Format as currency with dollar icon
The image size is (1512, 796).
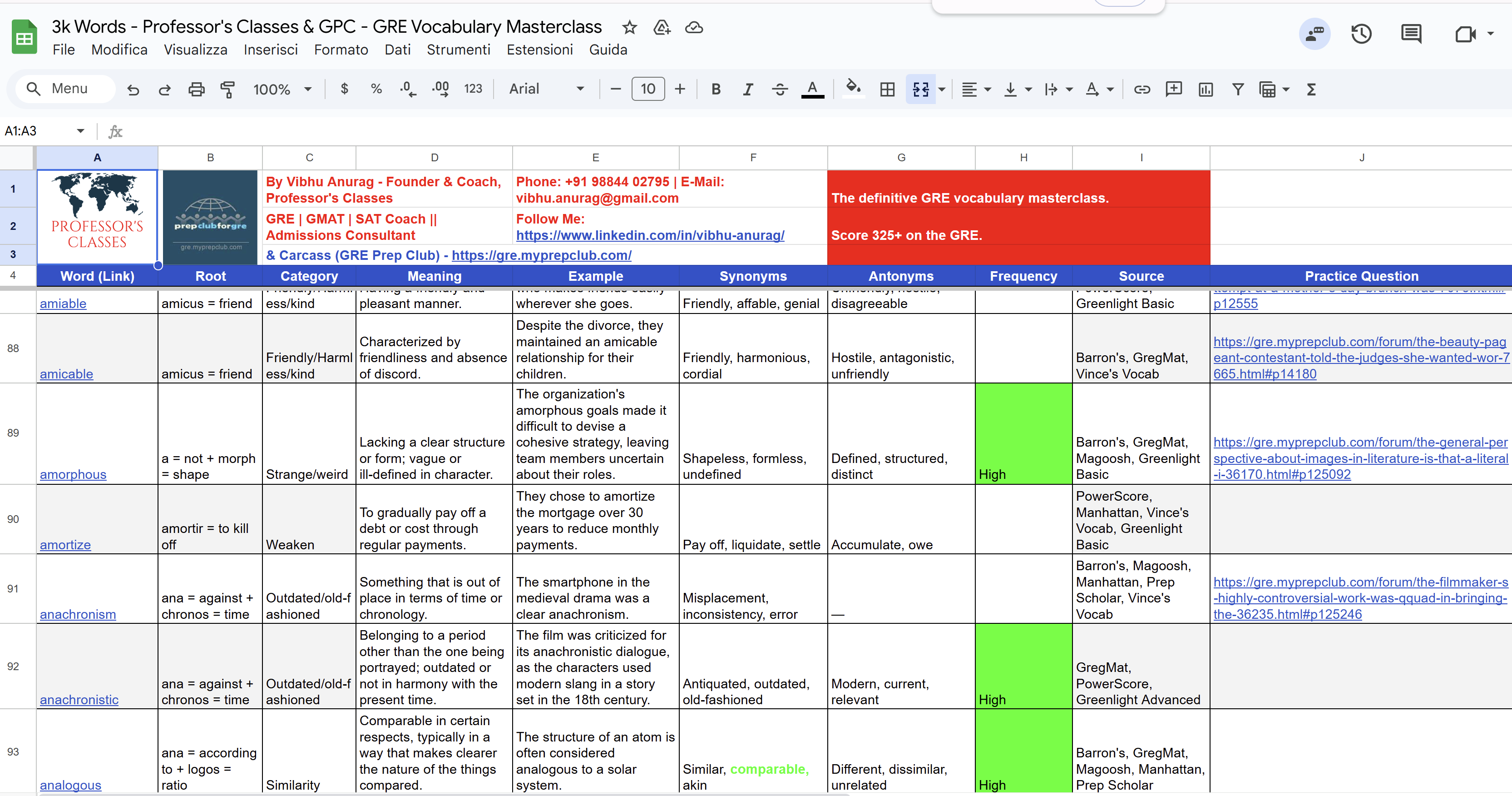click(345, 90)
